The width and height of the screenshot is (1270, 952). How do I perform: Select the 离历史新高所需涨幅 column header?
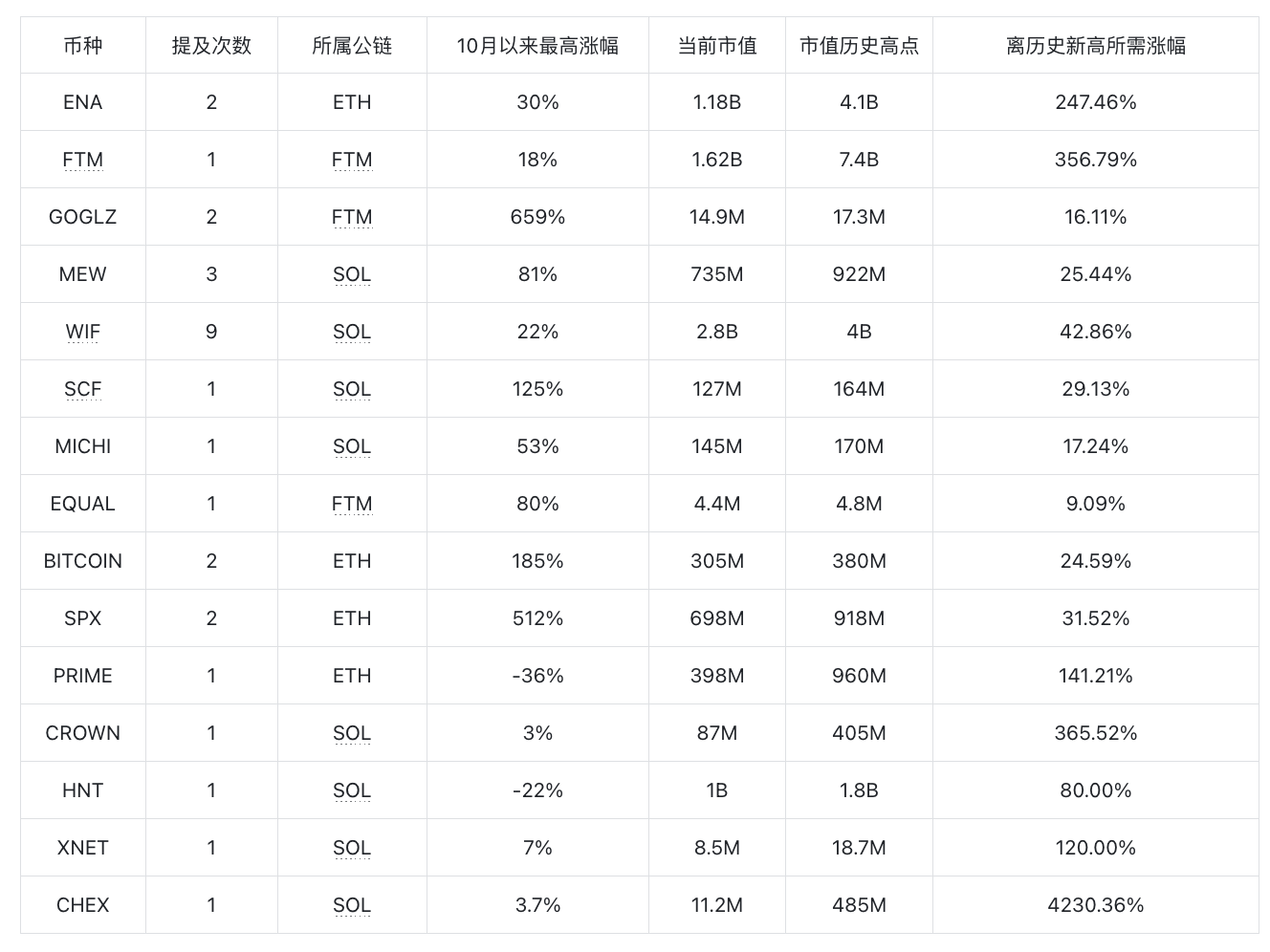pyautogui.click(x=1096, y=45)
